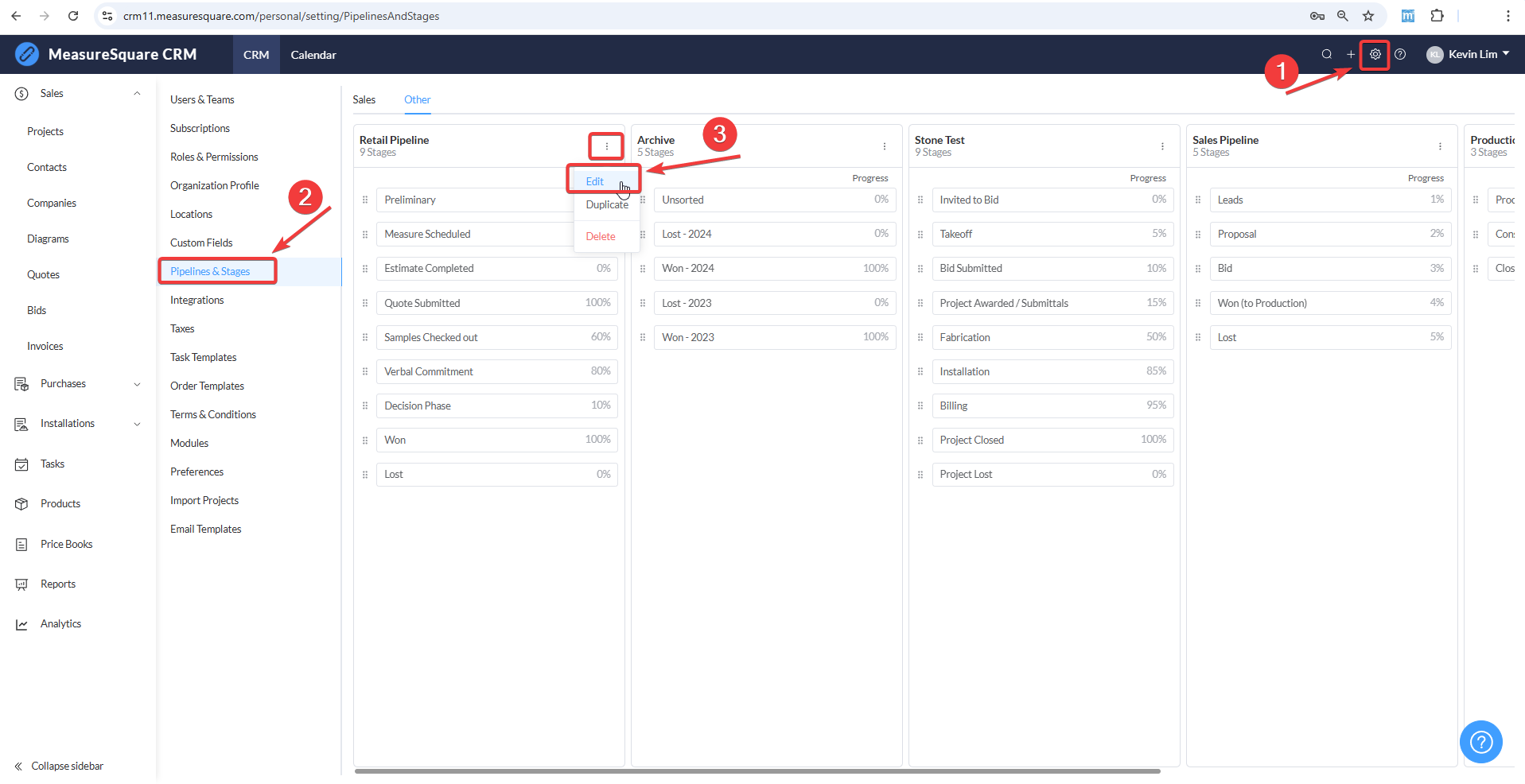Click Collapse sidebar
Screen dimensions: 1525x784
tap(59, 767)
